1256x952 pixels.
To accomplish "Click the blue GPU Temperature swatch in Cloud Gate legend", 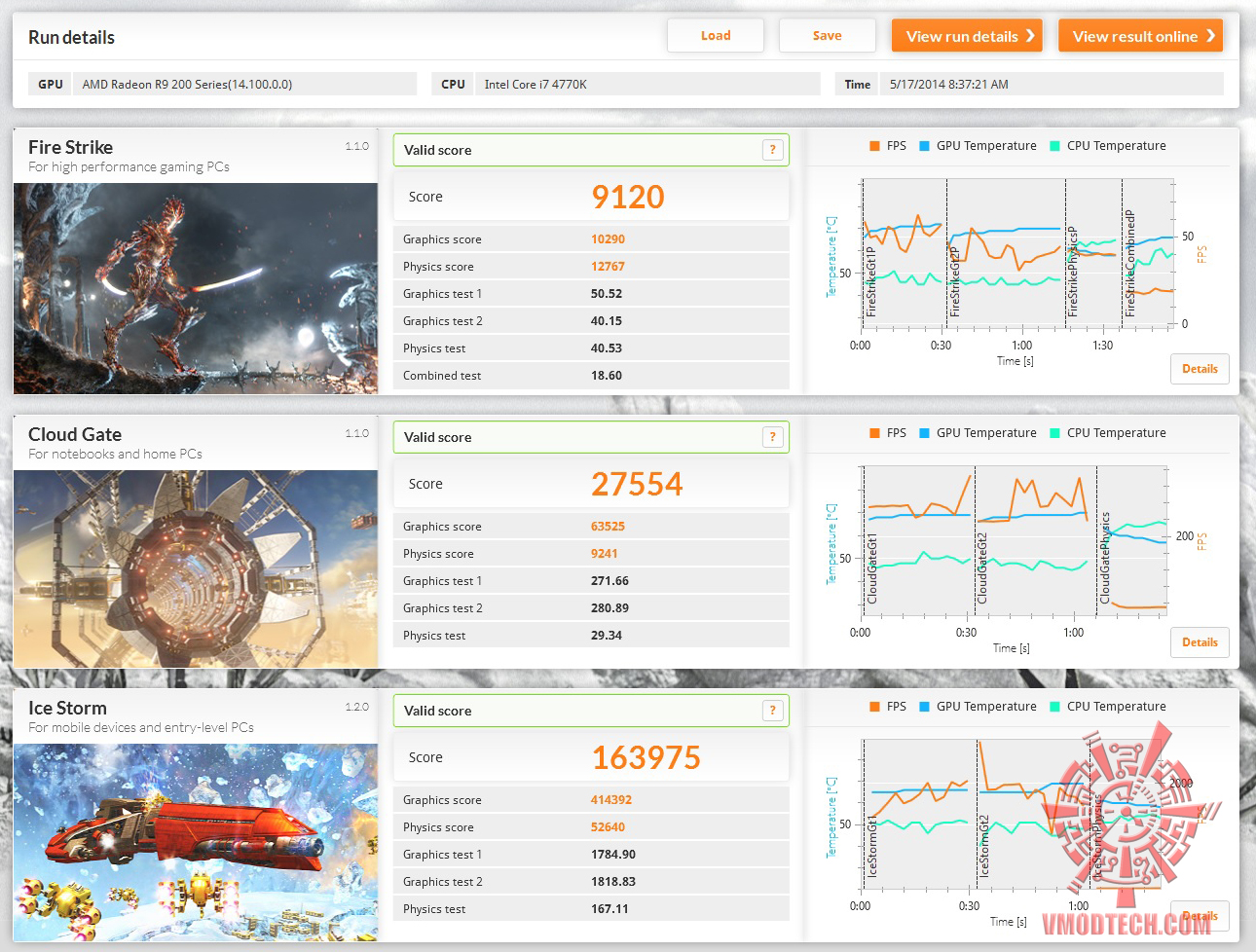I will coord(924,433).
